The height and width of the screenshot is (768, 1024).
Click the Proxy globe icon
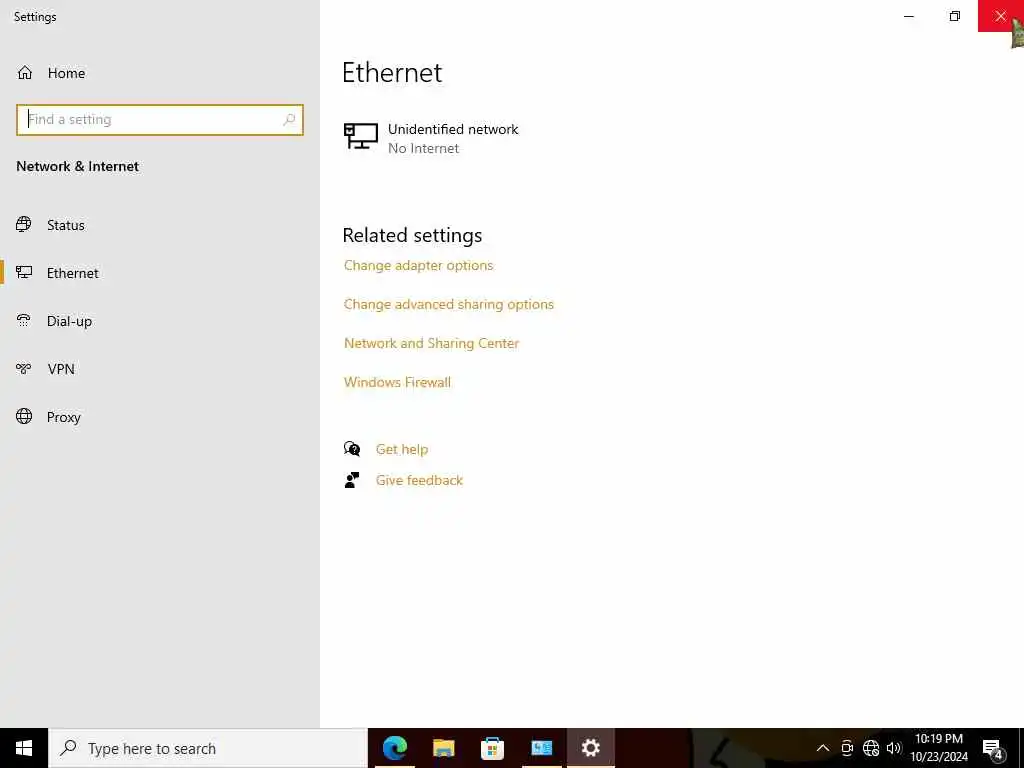pos(24,416)
